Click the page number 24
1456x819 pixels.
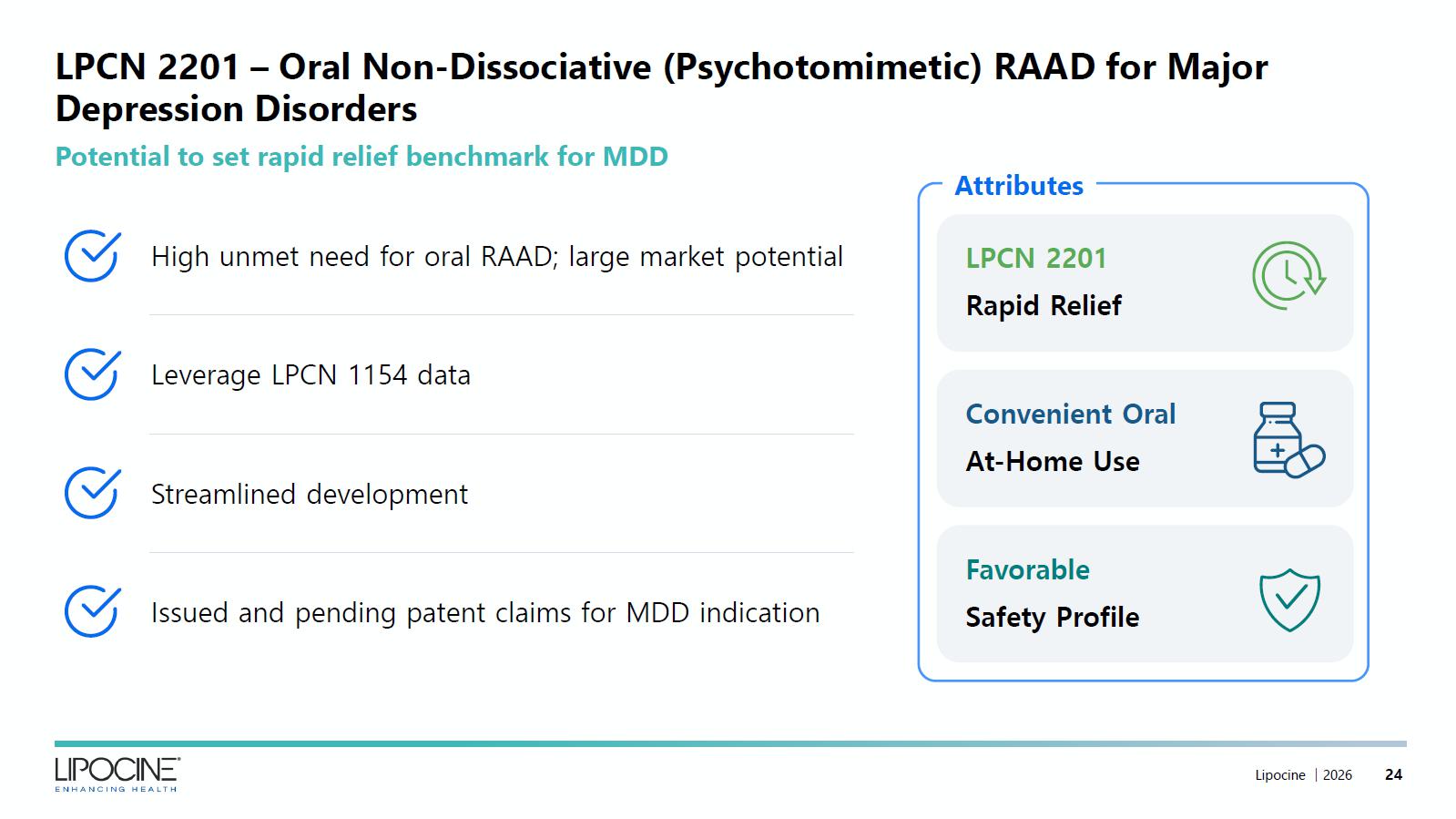coord(1393,775)
